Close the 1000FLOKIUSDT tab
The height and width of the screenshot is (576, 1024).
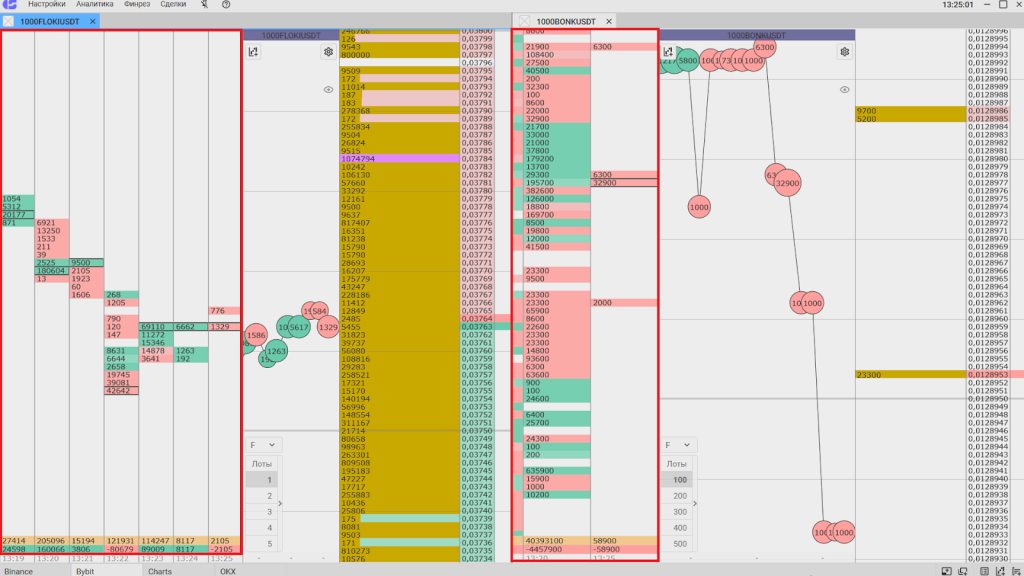coord(93,21)
